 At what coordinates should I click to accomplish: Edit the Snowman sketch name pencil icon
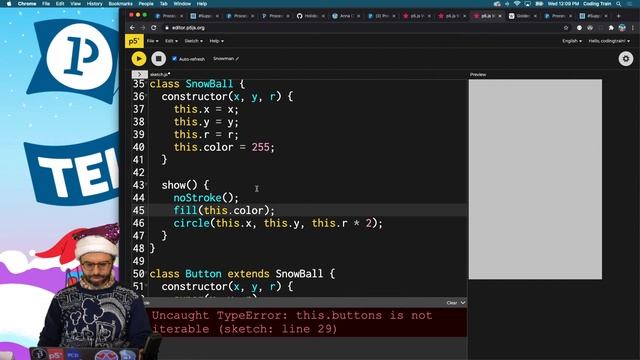237,59
